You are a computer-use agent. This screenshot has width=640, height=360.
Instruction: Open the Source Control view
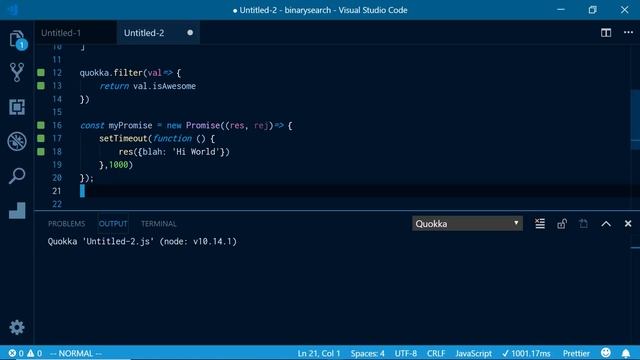click(17, 72)
